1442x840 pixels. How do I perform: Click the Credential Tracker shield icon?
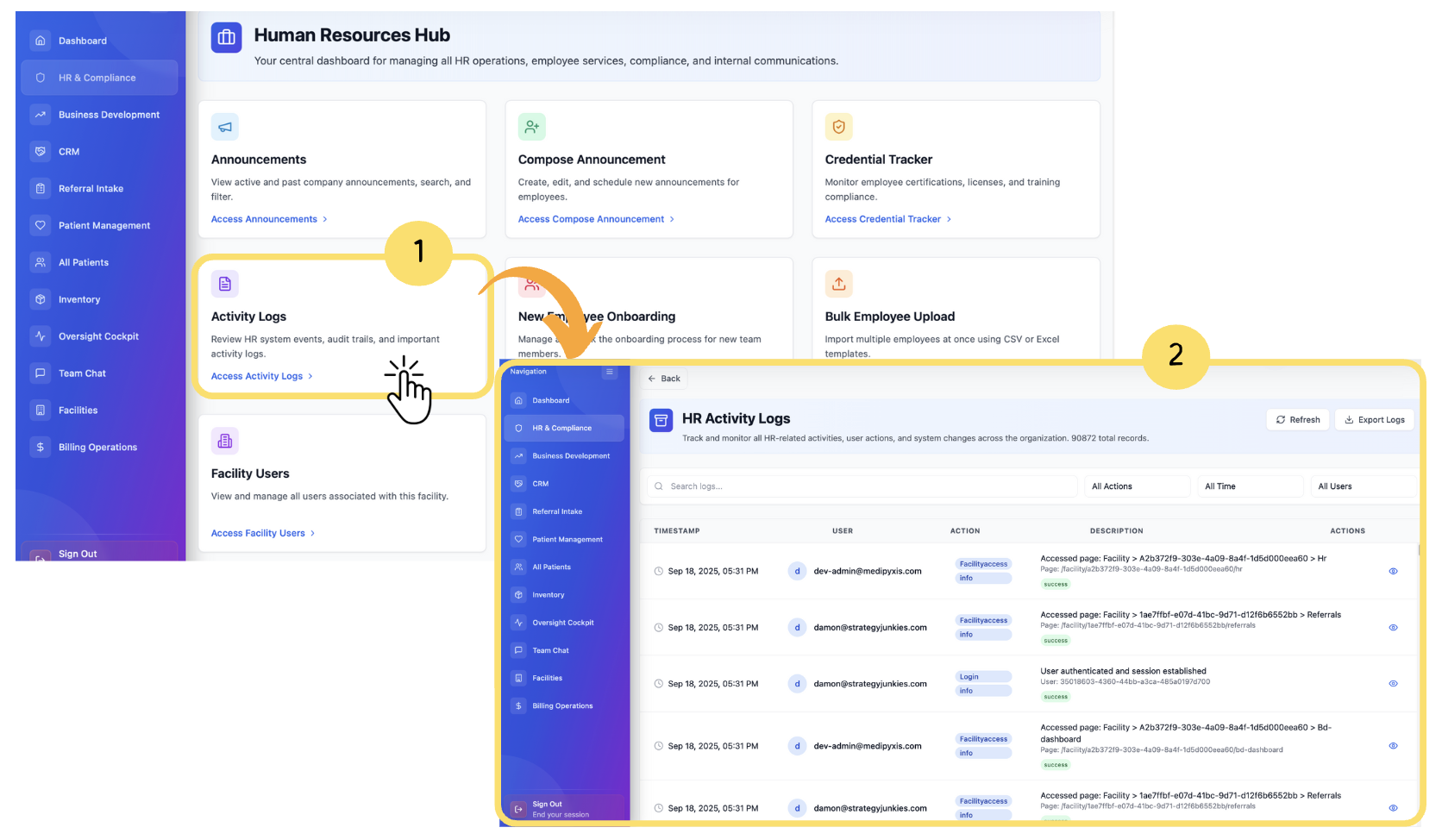(x=838, y=127)
